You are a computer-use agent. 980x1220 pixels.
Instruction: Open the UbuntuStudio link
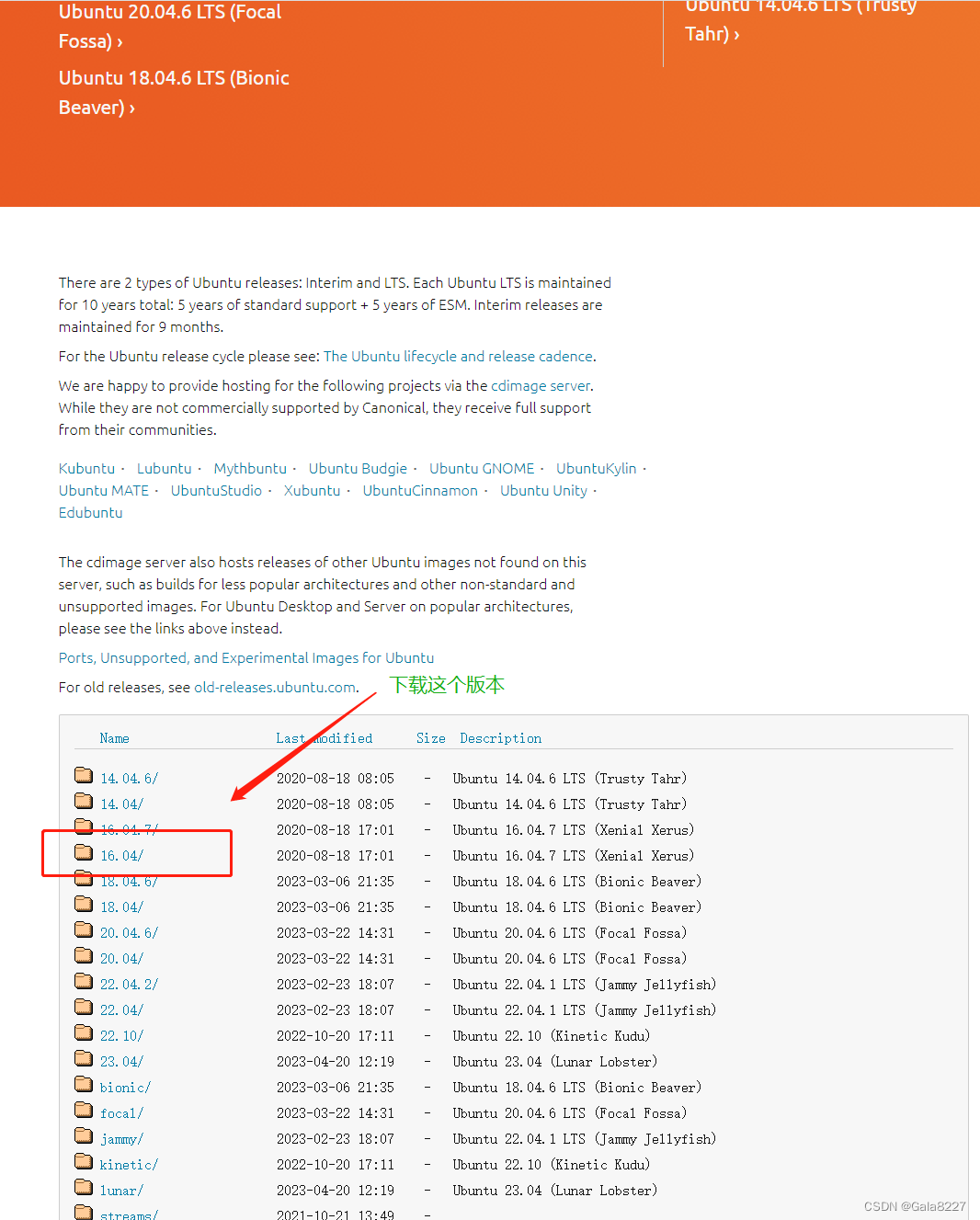coord(216,490)
